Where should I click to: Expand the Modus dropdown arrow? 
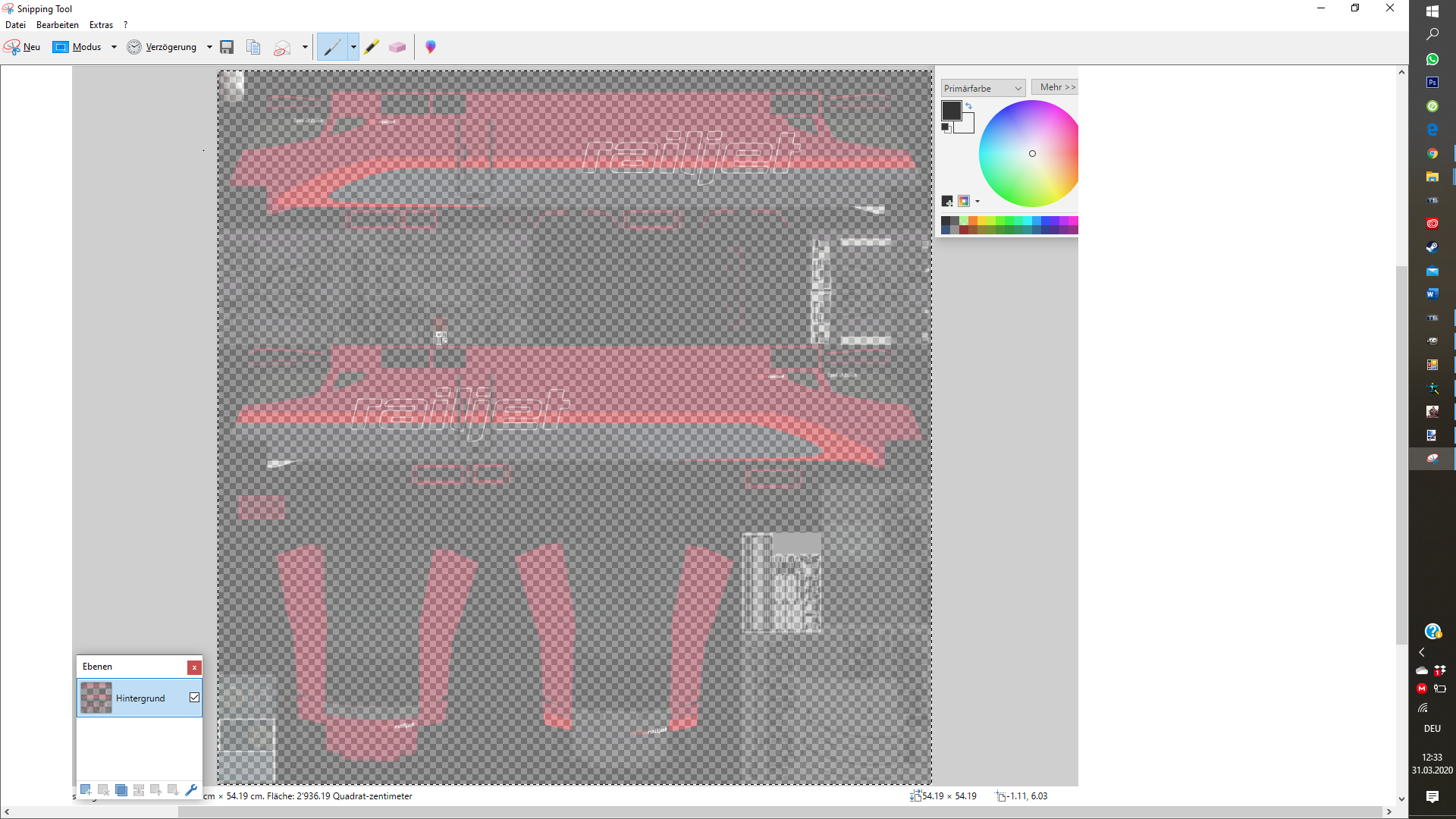coord(114,47)
